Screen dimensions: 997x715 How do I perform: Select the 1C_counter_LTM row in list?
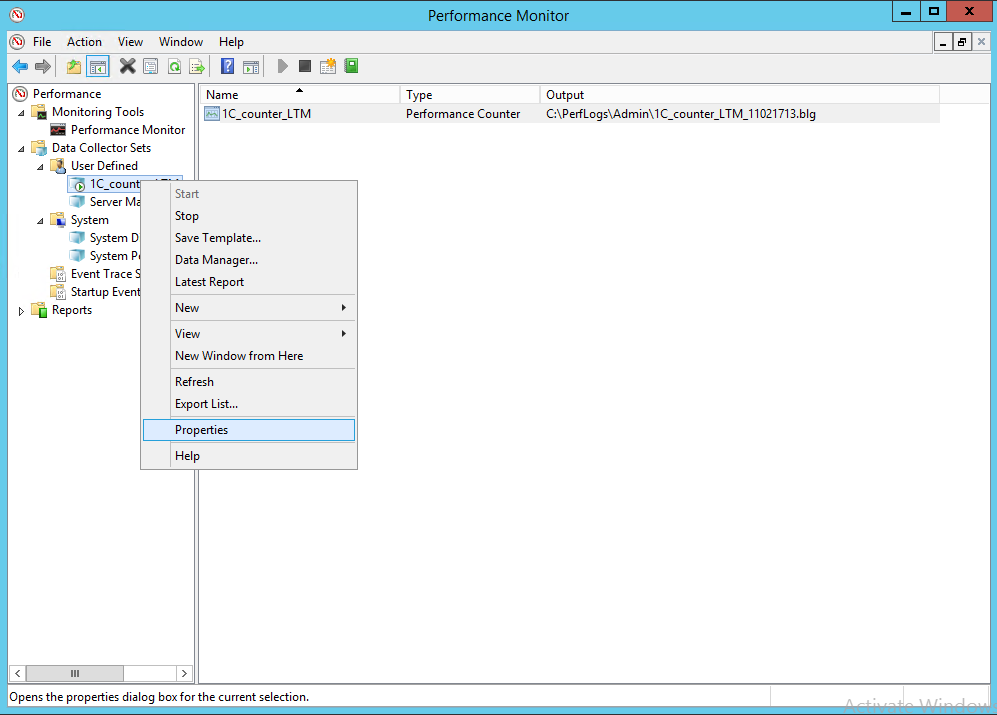pyautogui.click(x=266, y=114)
